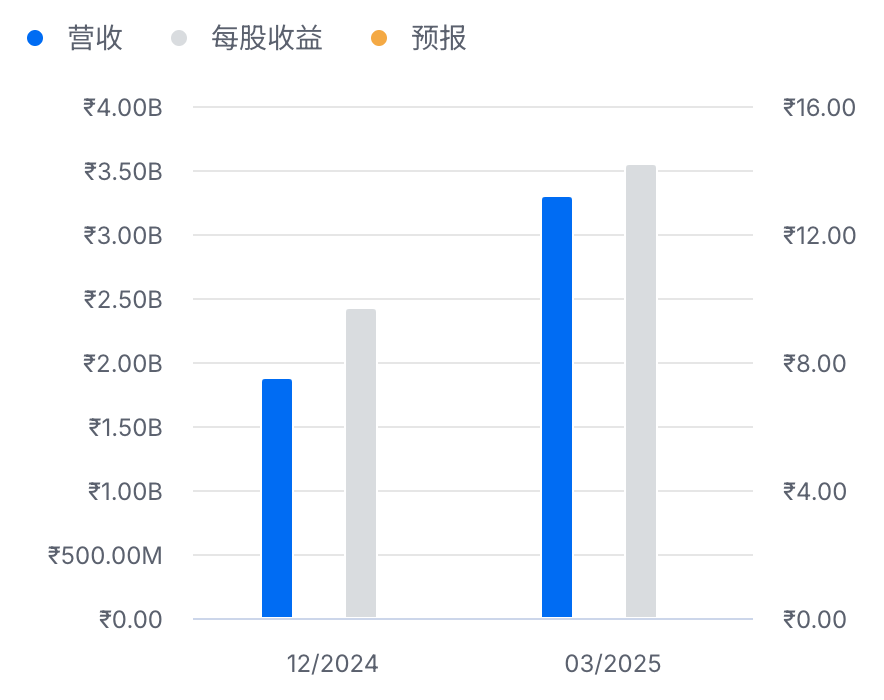Image resolution: width=884 pixels, height=700 pixels.
Task: Click the ₹16.00 right axis label
Action: (x=819, y=107)
